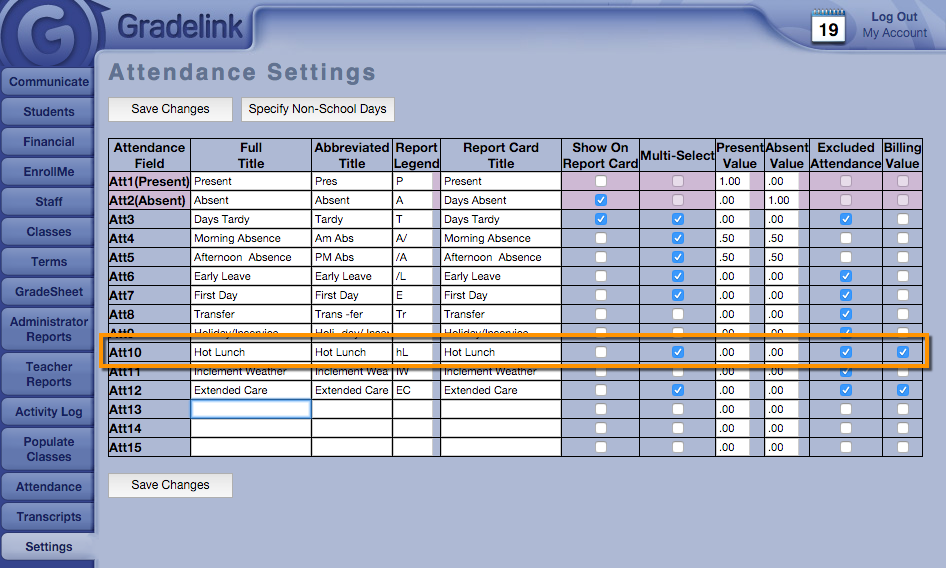Click the Log Out link

(x=894, y=17)
